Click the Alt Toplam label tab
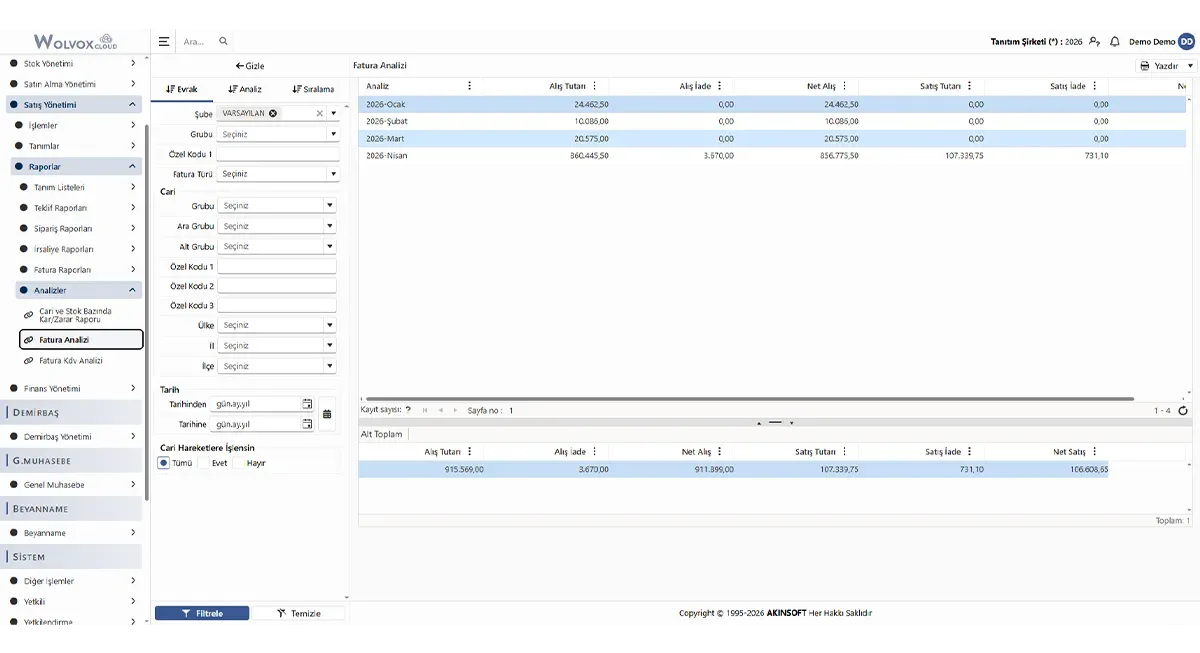Image resolution: width=1200 pixels, height=653 pixels. tap(382, 434)
